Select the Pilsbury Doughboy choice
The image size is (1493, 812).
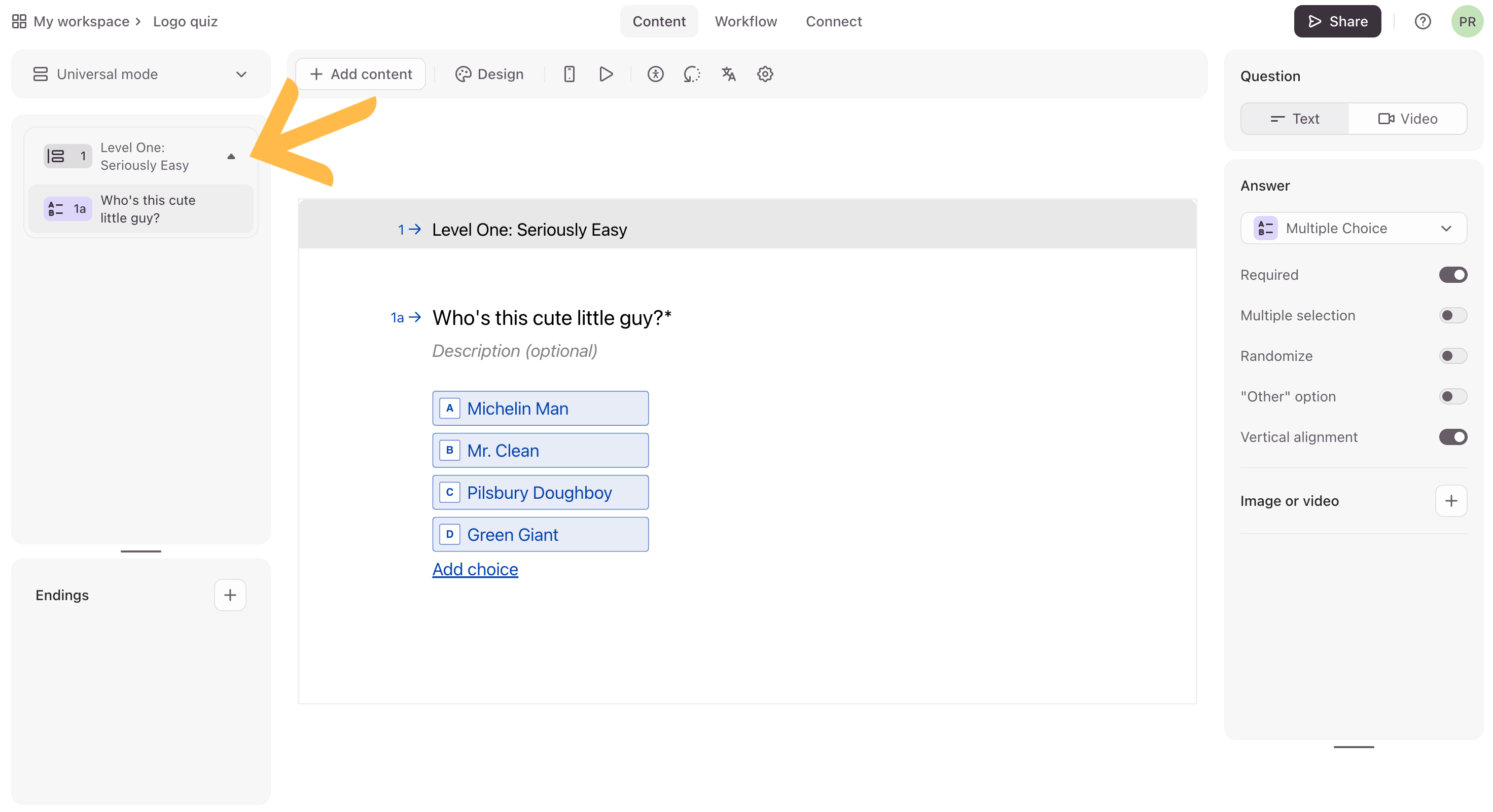pos(540,492)
